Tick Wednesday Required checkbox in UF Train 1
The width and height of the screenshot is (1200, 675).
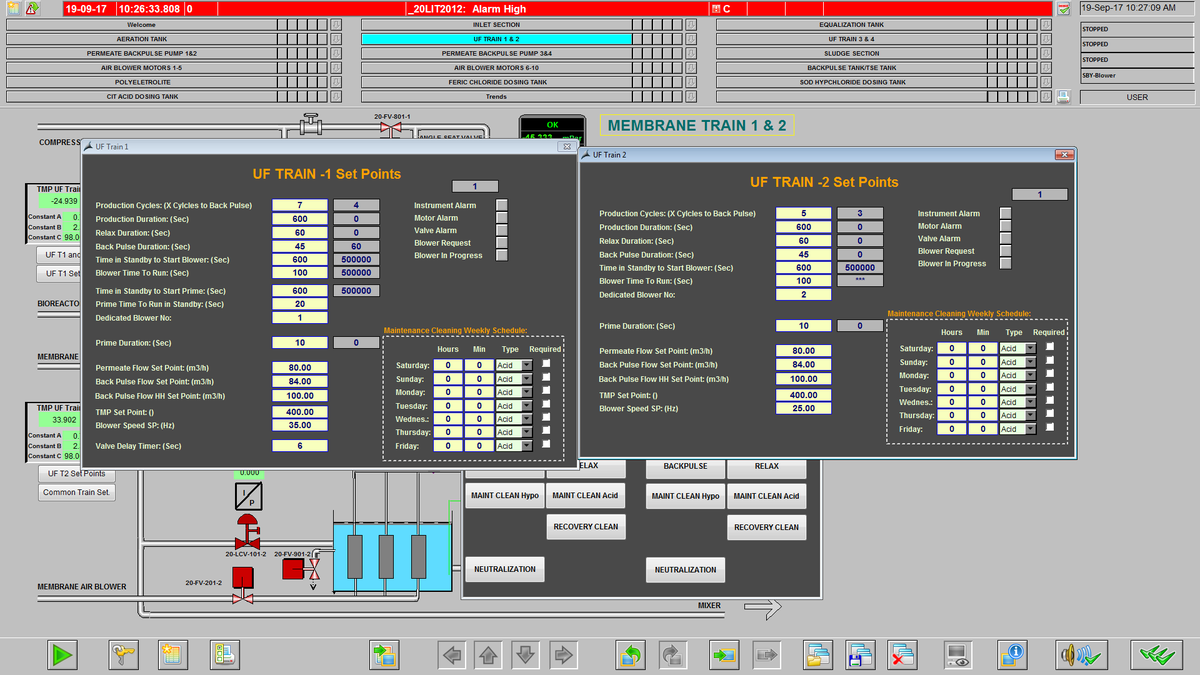pyautogui.click(x=546, y=418)
